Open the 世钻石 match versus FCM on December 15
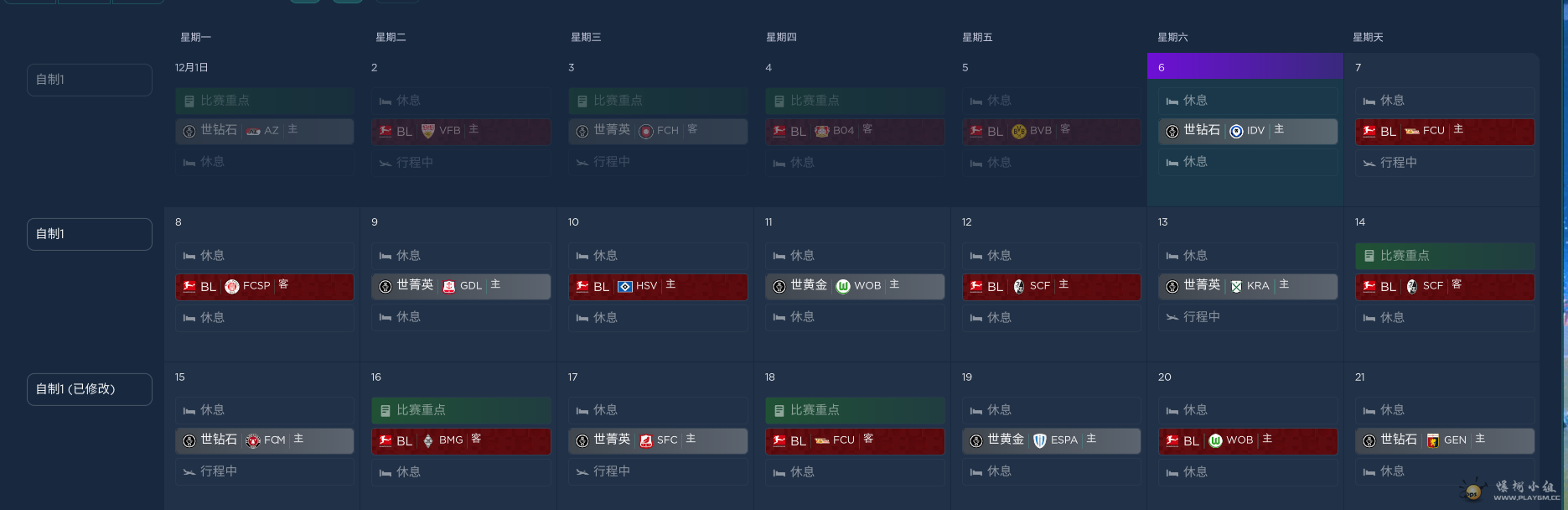1568x510 pixels. coord(264,441)
